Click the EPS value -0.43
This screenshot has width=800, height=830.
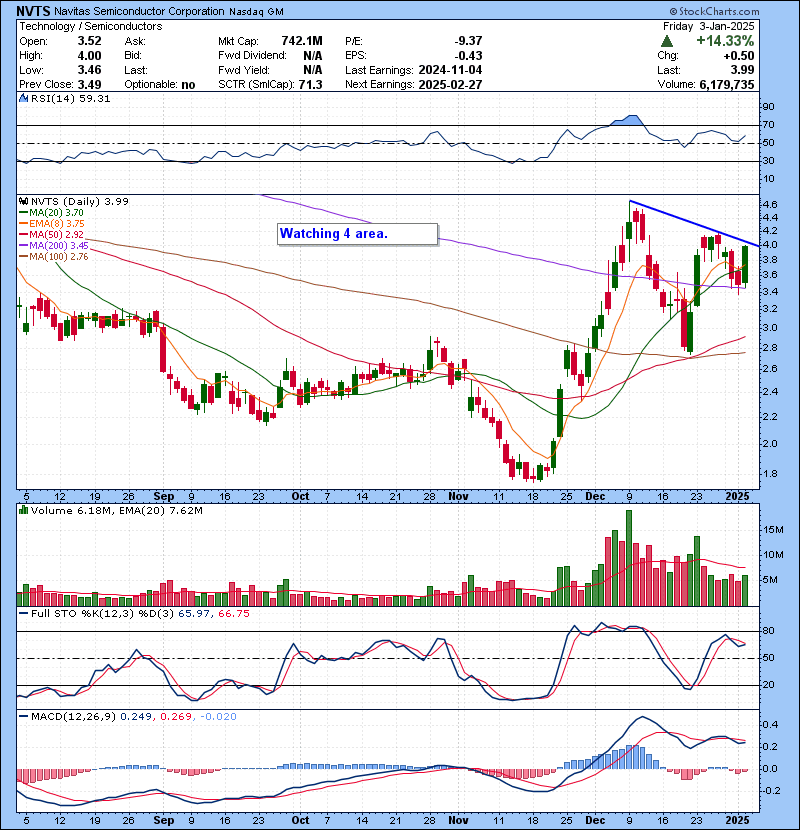point(469,56)
